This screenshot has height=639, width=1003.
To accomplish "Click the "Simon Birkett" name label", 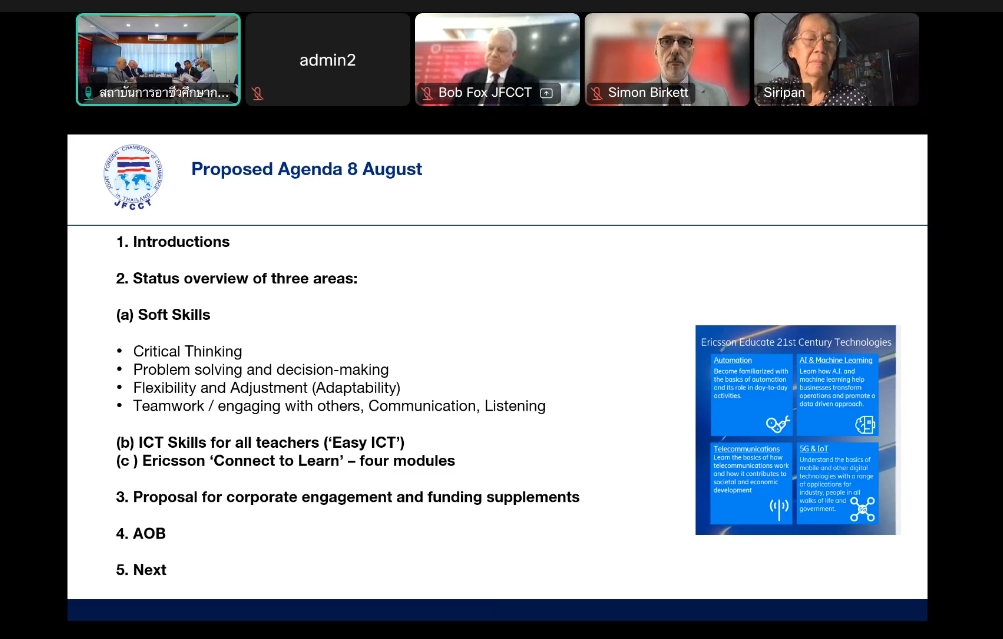I will tap(648, 93).
